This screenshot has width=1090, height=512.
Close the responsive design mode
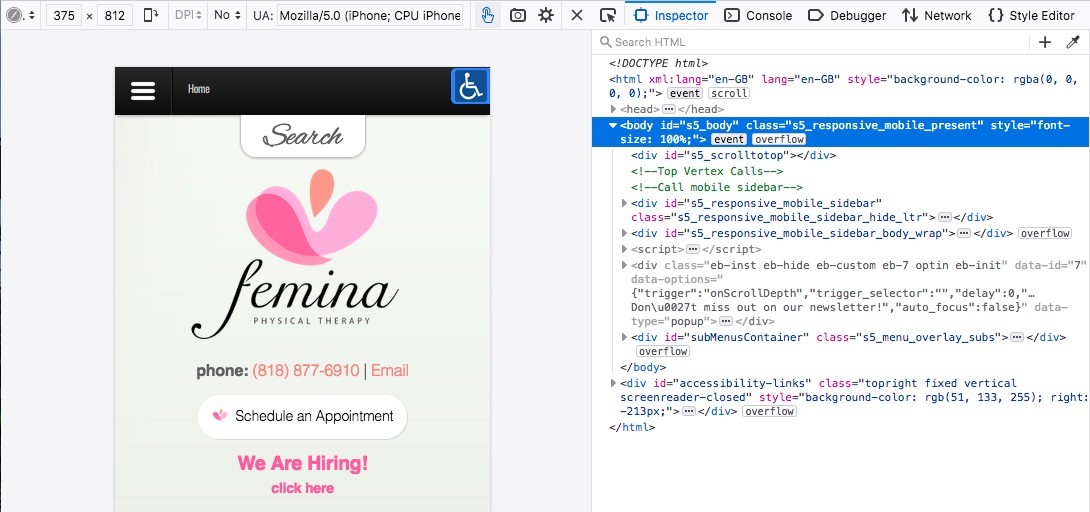(x=577, y=15)
